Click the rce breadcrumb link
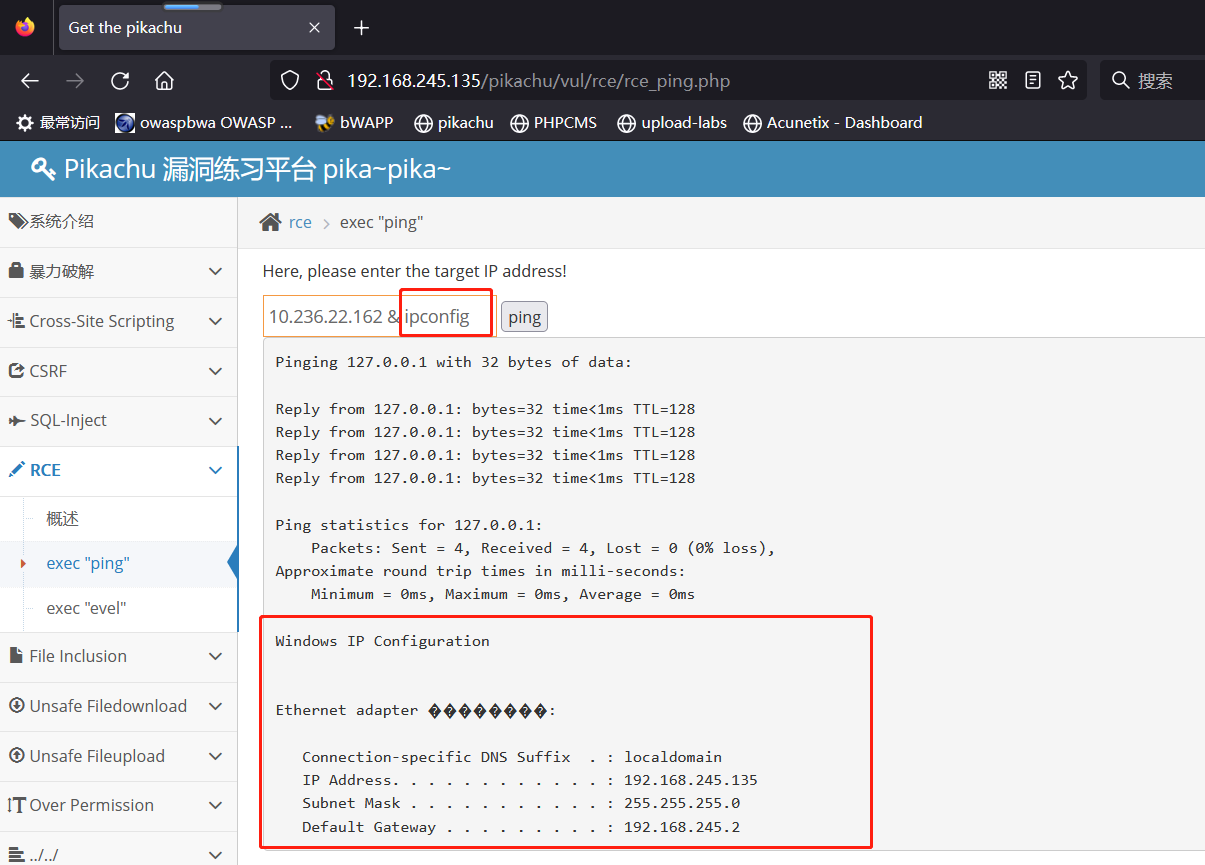Viewport: 1205px width, 865px height. (300, 223)
